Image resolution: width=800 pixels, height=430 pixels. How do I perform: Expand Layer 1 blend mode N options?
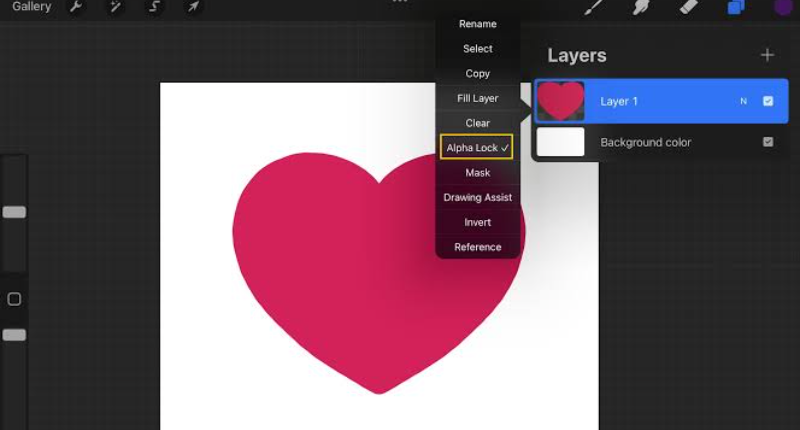click(743, 101)
